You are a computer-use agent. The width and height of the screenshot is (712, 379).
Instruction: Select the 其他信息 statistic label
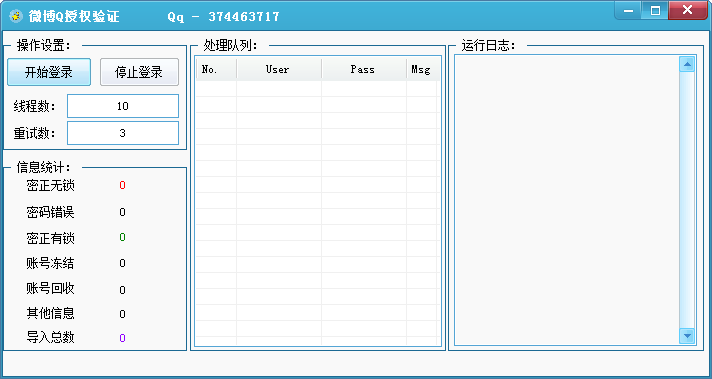pyautogui.click(x=50, y=313)
